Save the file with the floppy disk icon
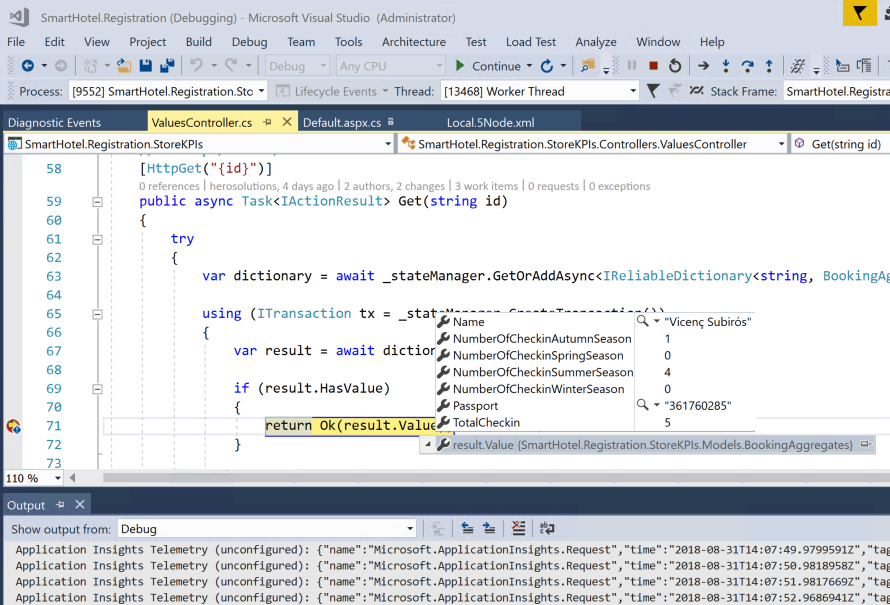Screen dimensions: 890x605 pyautogui.click(x=145, y=66)
